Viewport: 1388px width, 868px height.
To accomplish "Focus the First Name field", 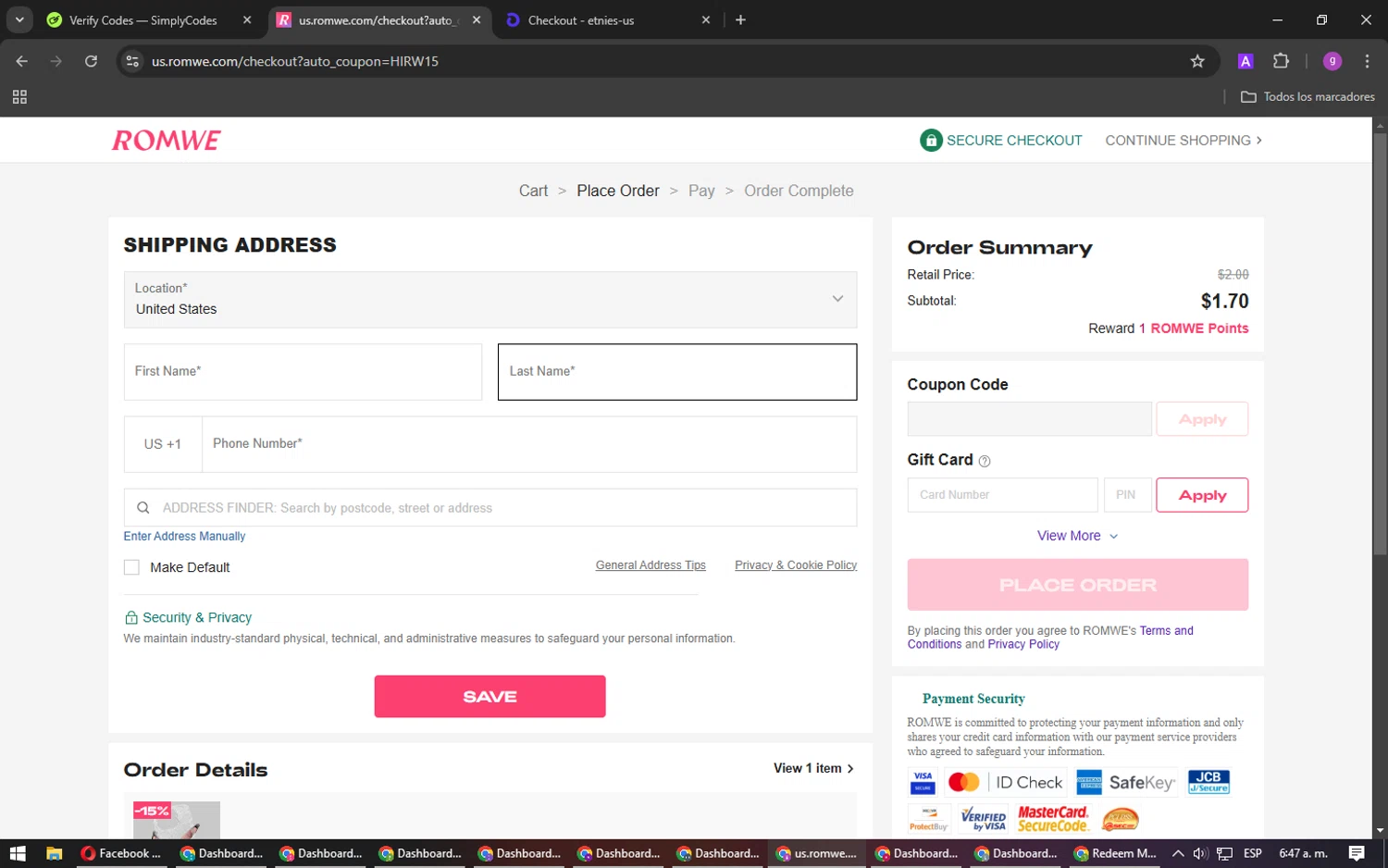I will (x=303, y=372).
